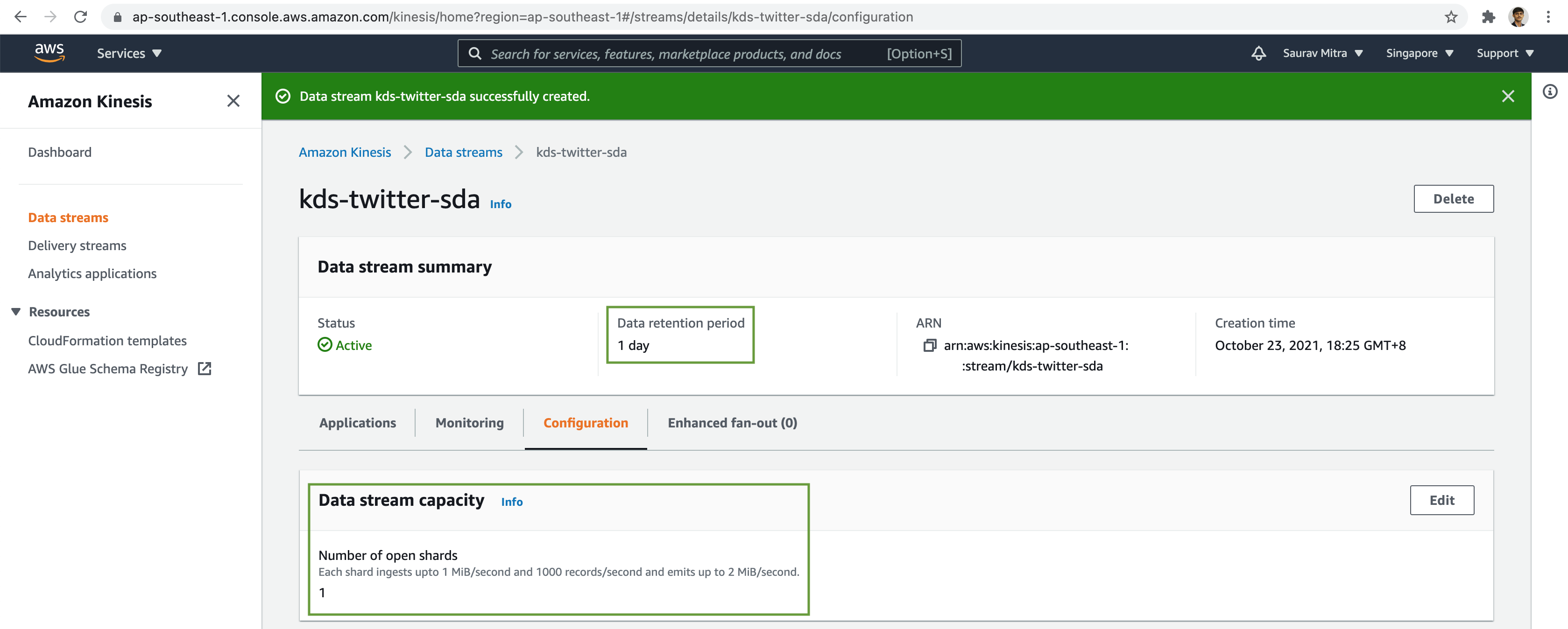The image size is (1568, 629).
Task: Click the Data streams breadcrumb link
Action: click(463, 152)
